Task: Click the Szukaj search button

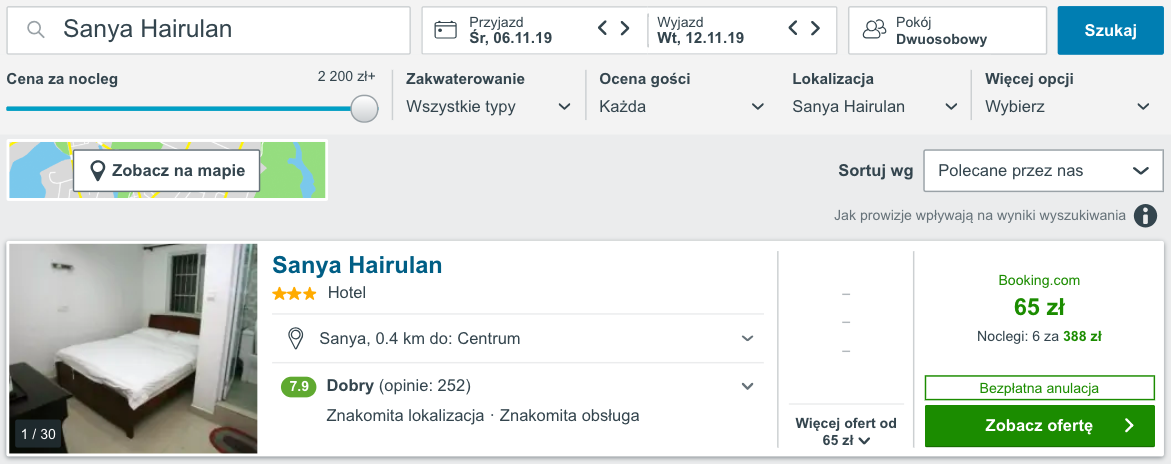Action: point(1111,30)
